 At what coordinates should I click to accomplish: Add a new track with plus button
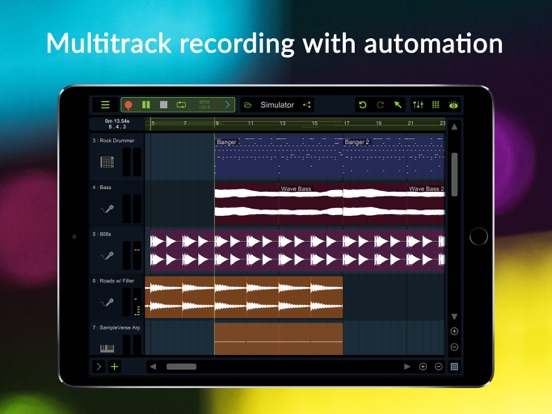tap(114, 366)
